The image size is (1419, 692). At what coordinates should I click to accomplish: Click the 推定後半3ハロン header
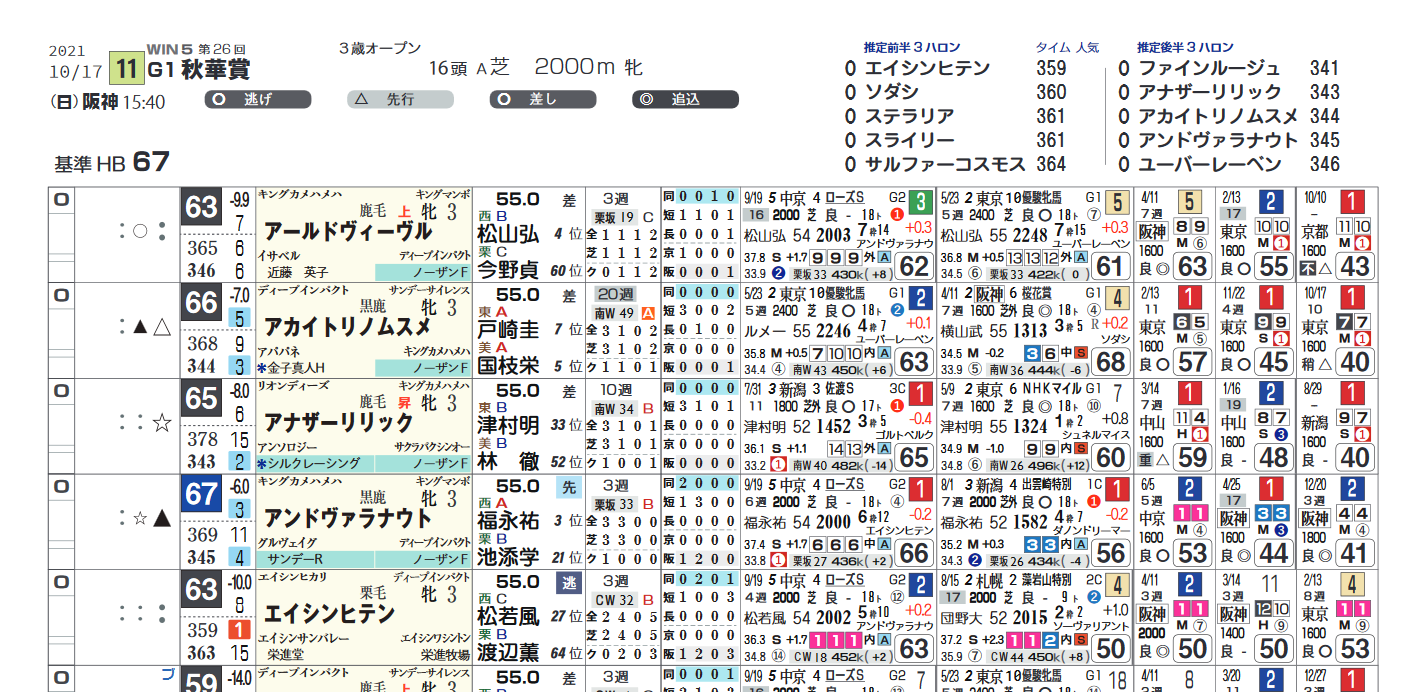point(1185,47)
